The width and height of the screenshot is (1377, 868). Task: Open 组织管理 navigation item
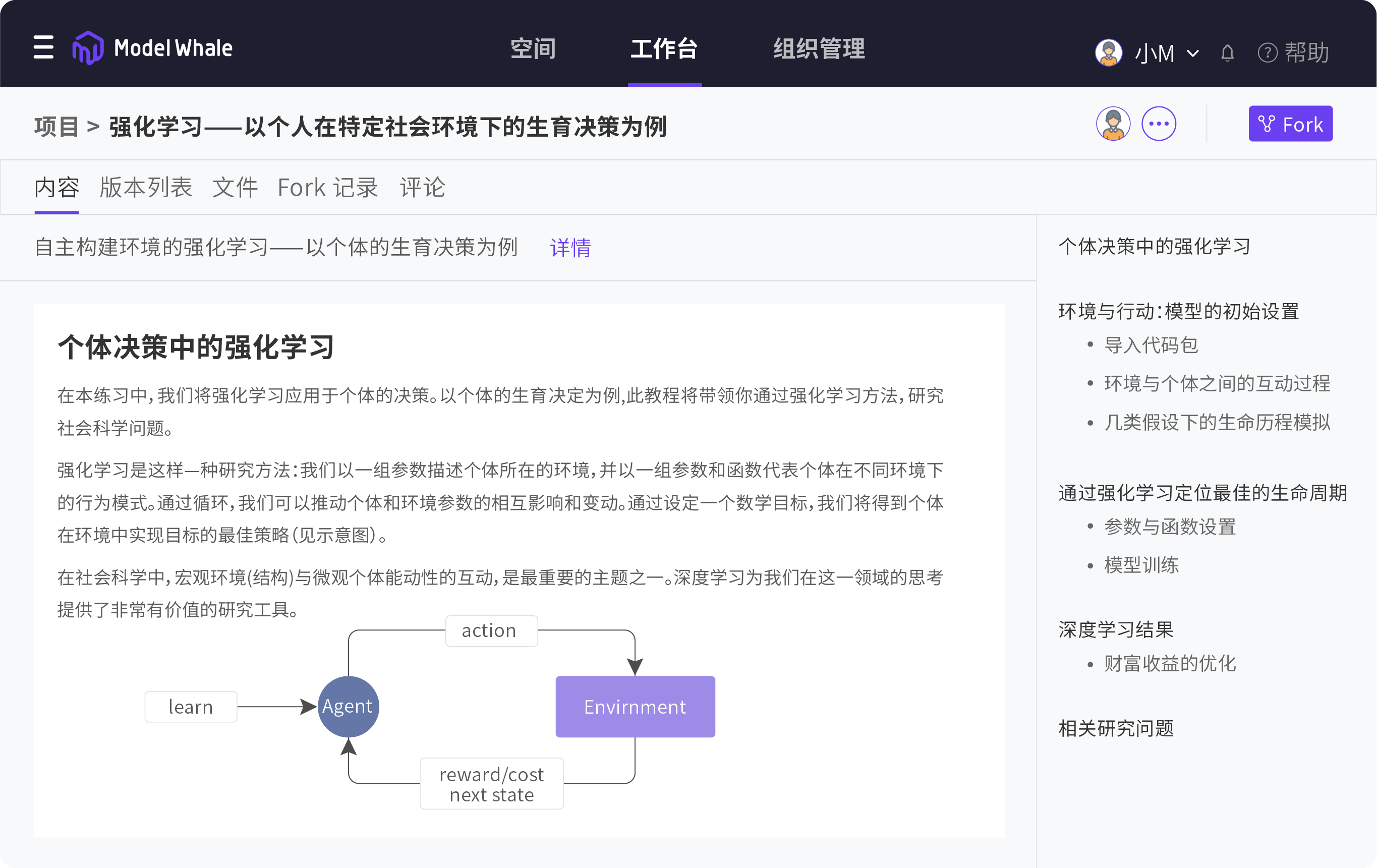click(819, 48)
